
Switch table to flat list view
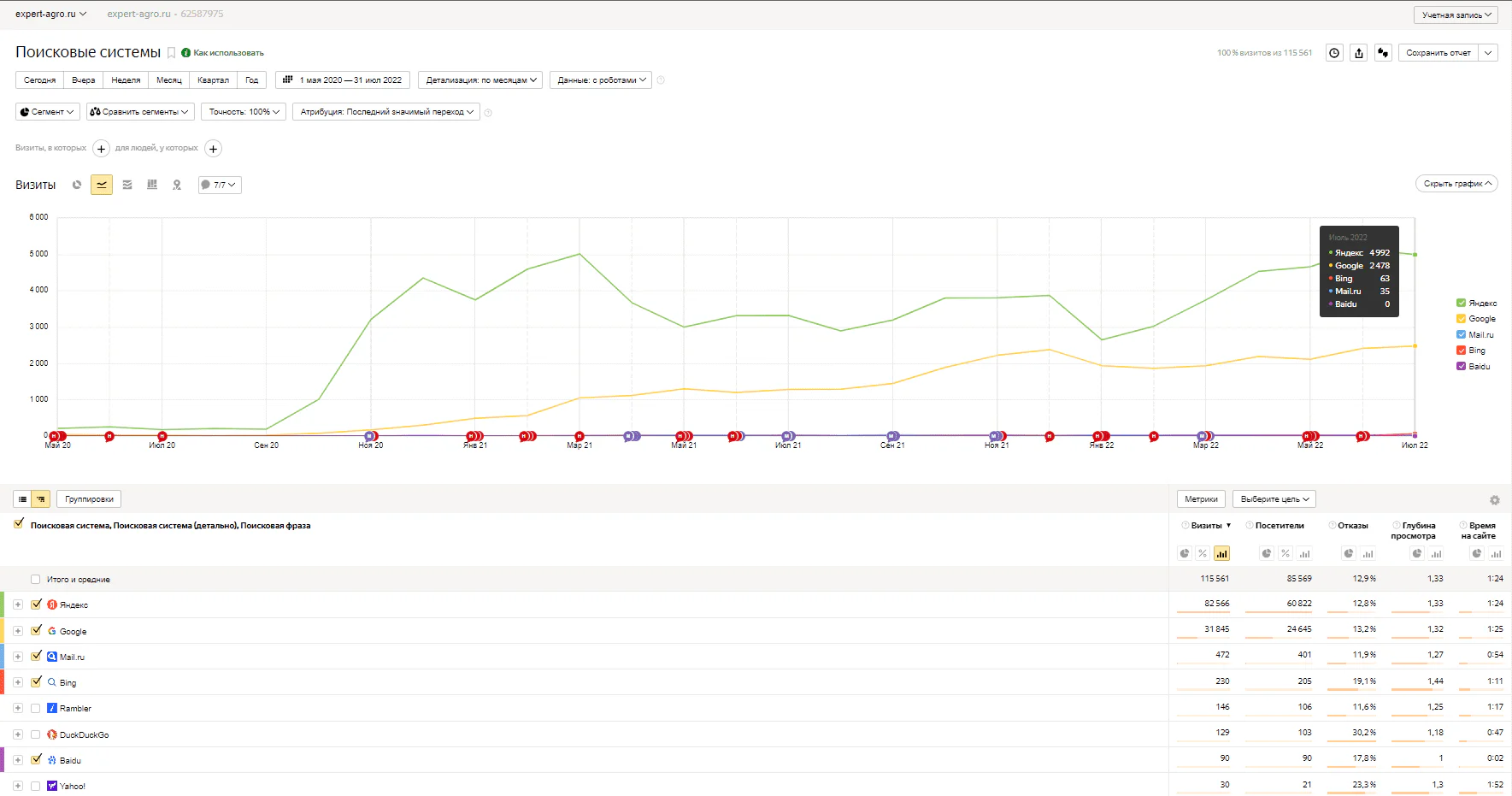click(x=22, y=499)
